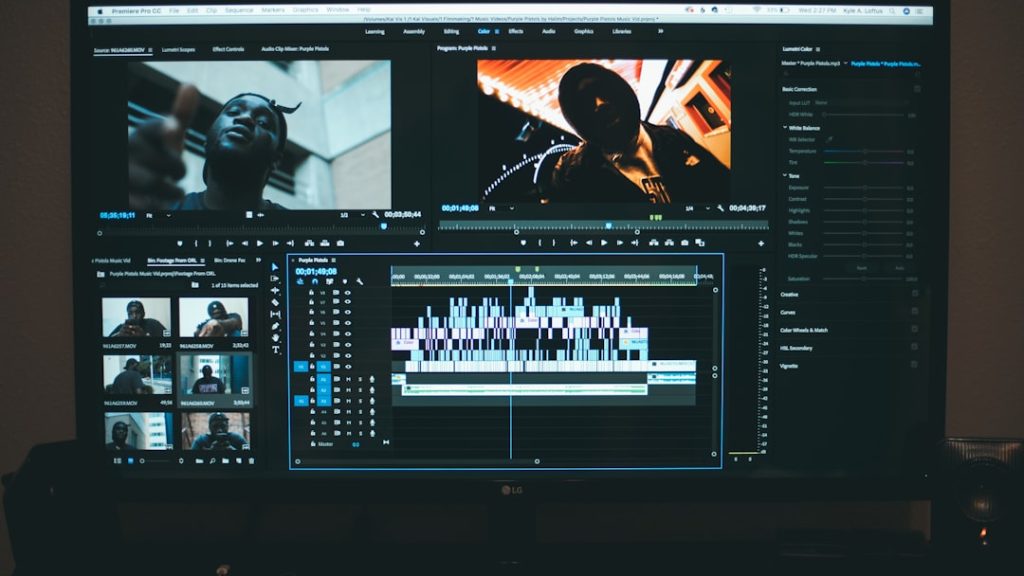The image size is (1024, 576).
Task: Click the Temperature slider handle in White Balance
Action: (x=866, y=151)
